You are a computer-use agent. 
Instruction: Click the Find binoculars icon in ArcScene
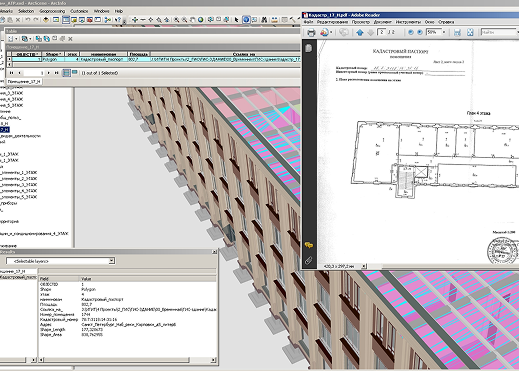[x=264, y=20]
